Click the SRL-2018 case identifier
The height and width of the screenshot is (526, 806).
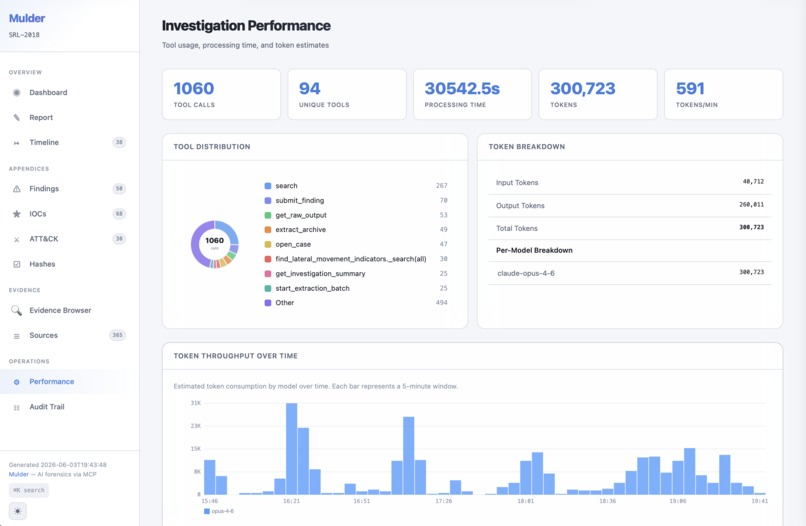pos(24,35)
